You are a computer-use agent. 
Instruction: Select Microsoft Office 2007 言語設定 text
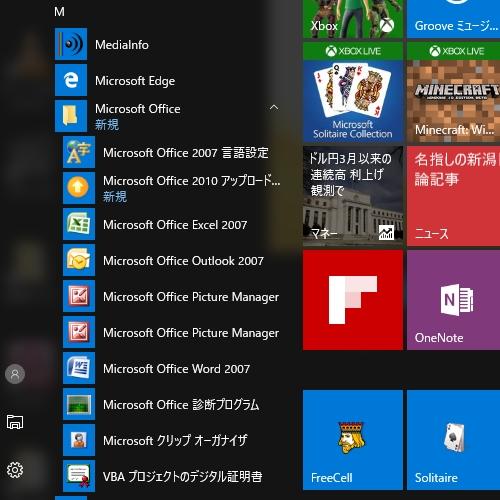186,153
